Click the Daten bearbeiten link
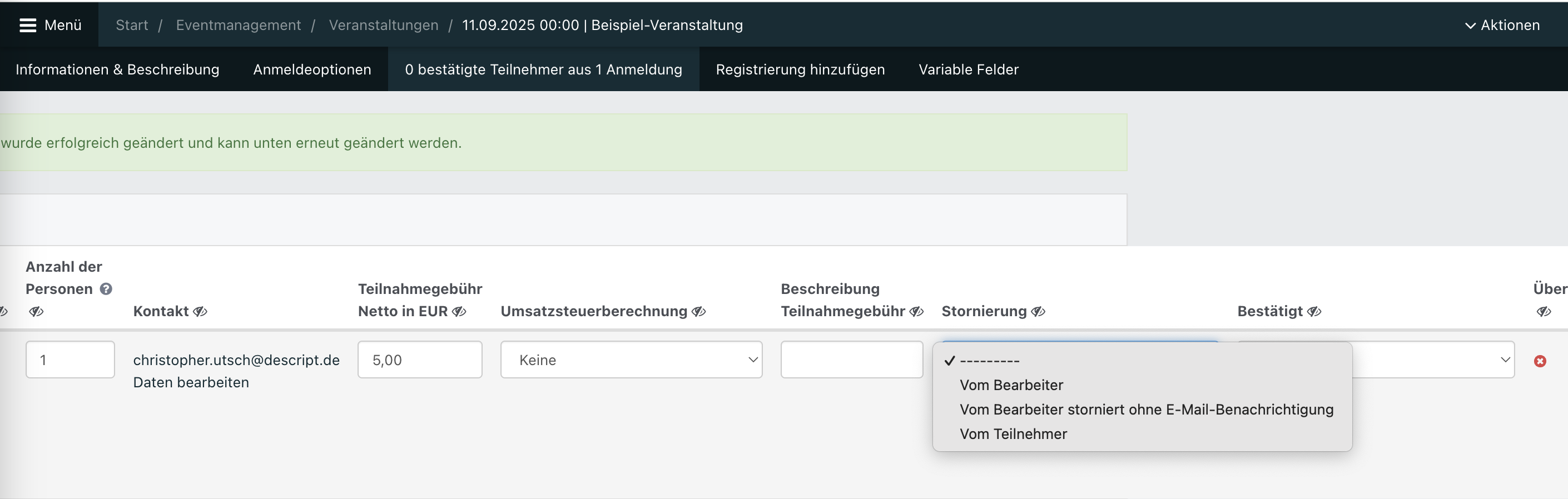Image resolution: width=1568 pixels, height=499 pixels. 191,382
